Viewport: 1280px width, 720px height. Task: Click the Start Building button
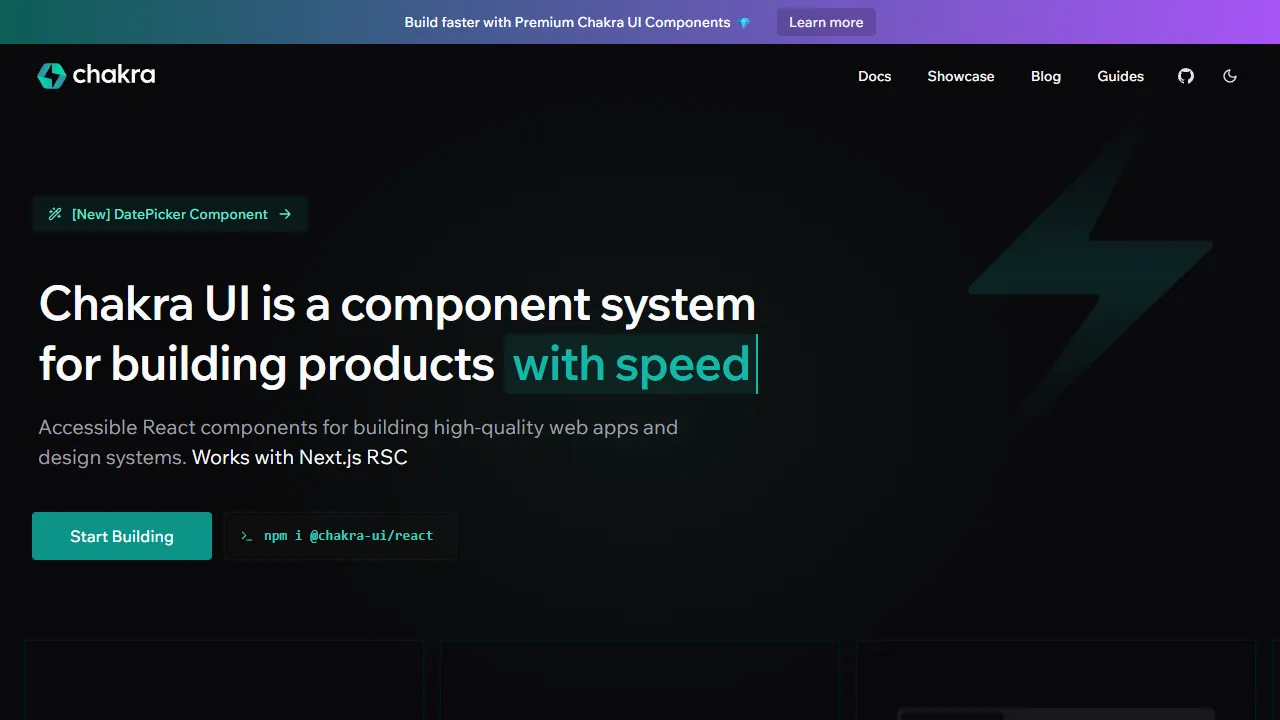pyautogui.click(x=122, y=536)
